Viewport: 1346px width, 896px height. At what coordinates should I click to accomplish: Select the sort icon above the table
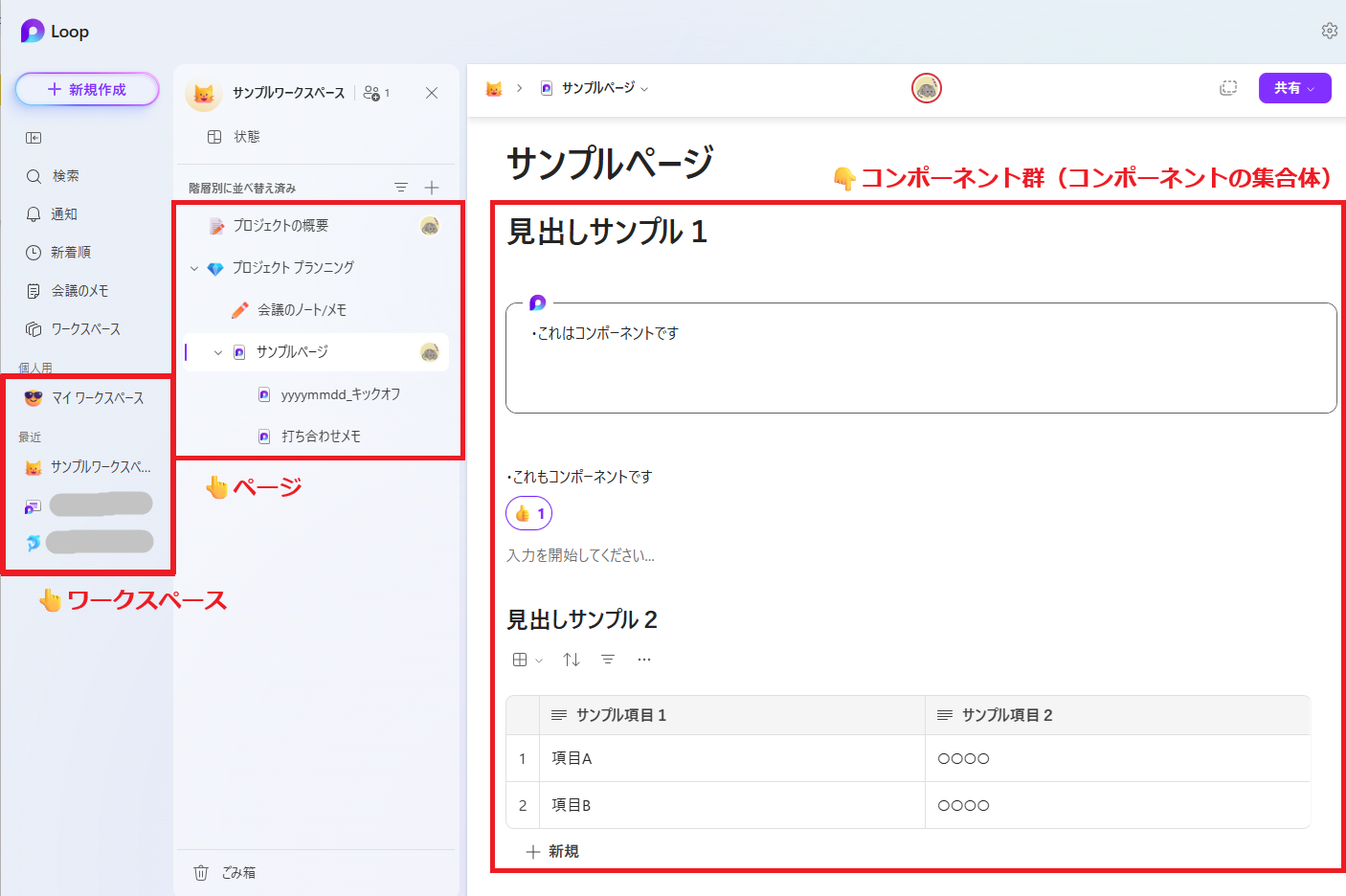coord(571,659)
